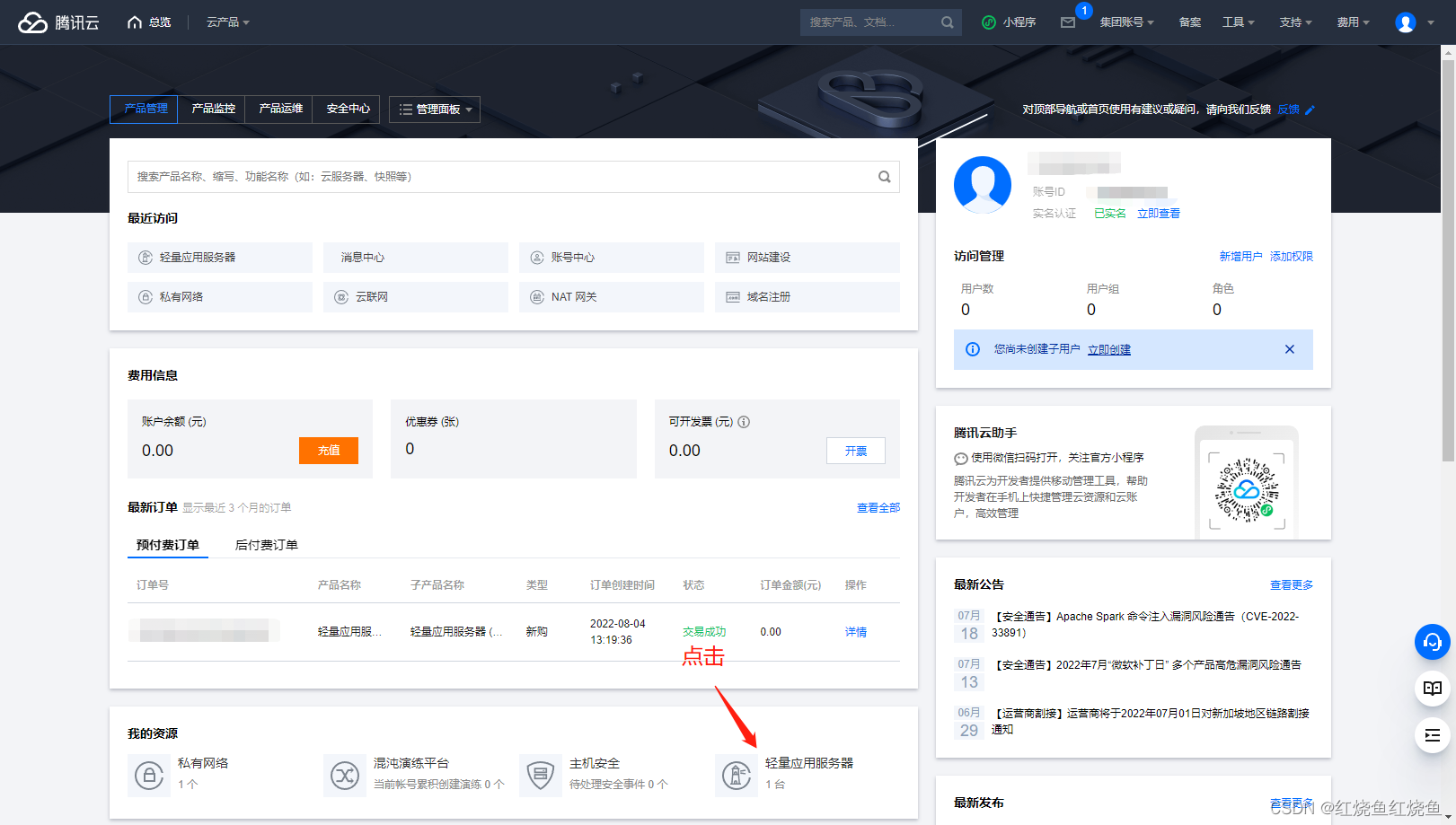The width and height of the screenshot is (1456, 825).
Task: Switch to the 安全中心 tab
Action: coord(348,109)
